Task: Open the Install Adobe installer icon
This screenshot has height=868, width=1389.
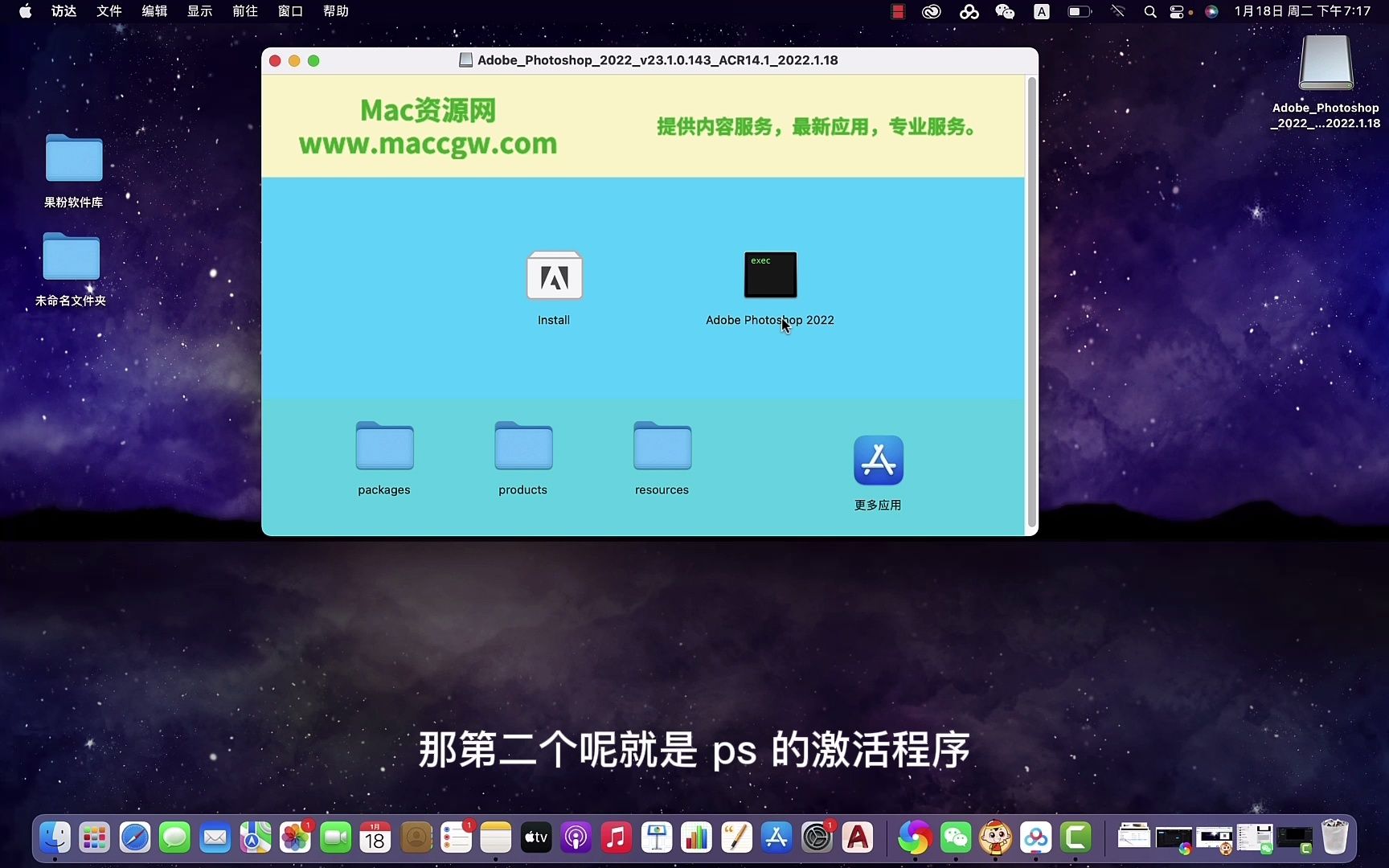Action: tap(554, 276)
